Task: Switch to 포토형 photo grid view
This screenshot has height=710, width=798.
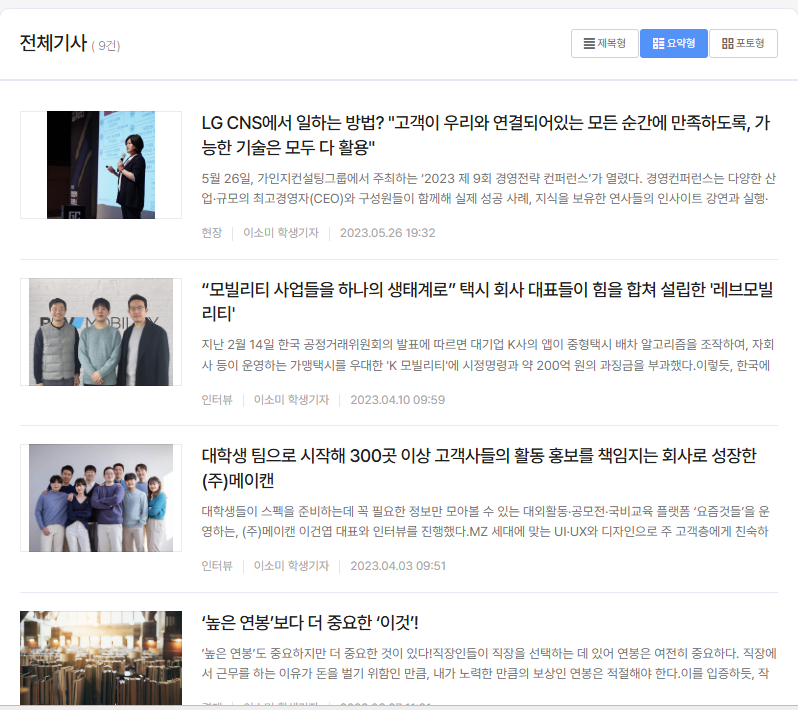Action: (x=743, y=43)
